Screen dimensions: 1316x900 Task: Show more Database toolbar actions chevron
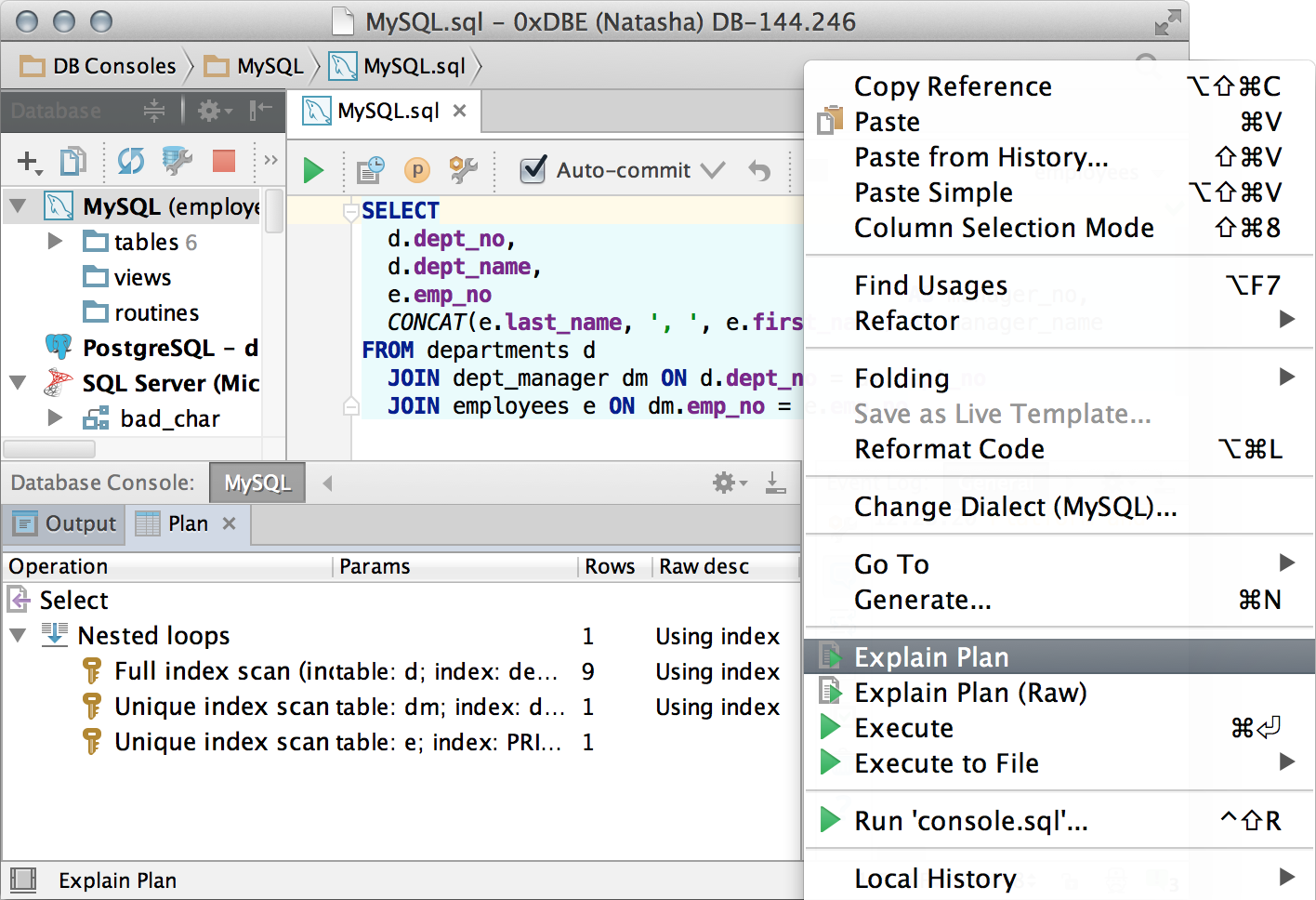(270, 160)
